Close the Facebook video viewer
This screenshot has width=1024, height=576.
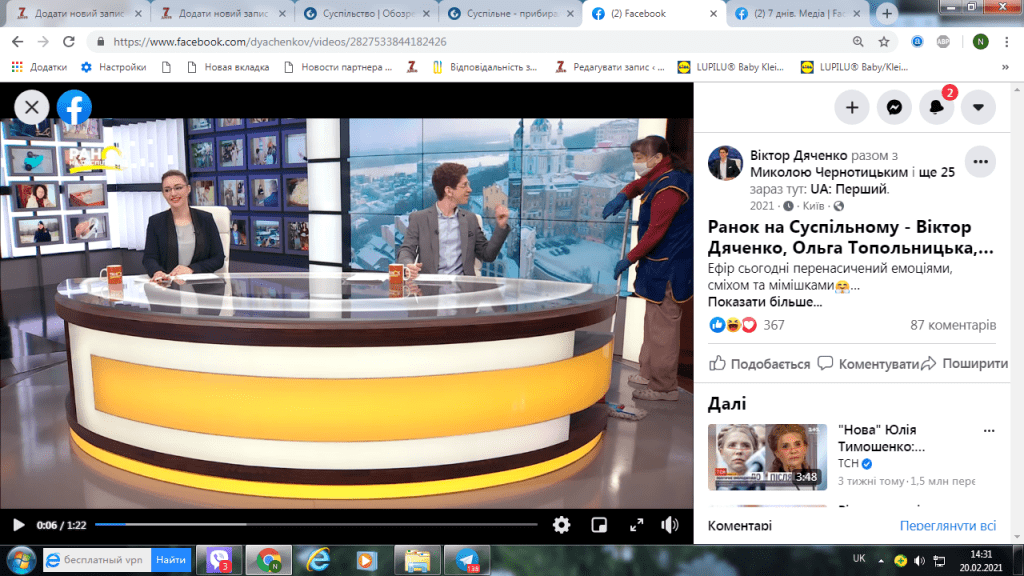click(32, 107)
